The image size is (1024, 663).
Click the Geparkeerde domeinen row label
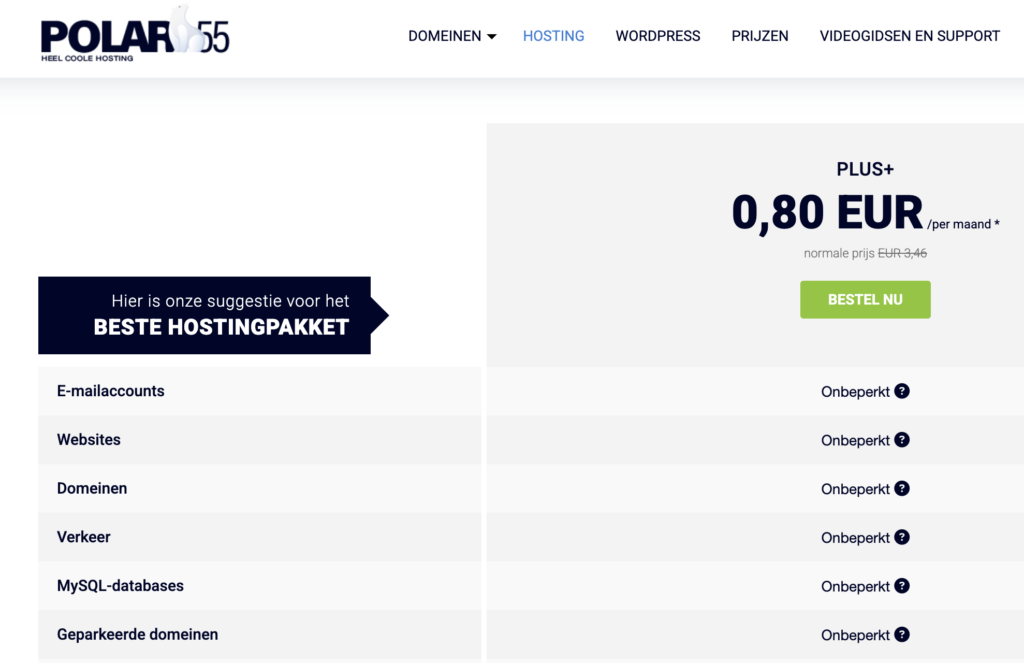click(x=137, y=635)
